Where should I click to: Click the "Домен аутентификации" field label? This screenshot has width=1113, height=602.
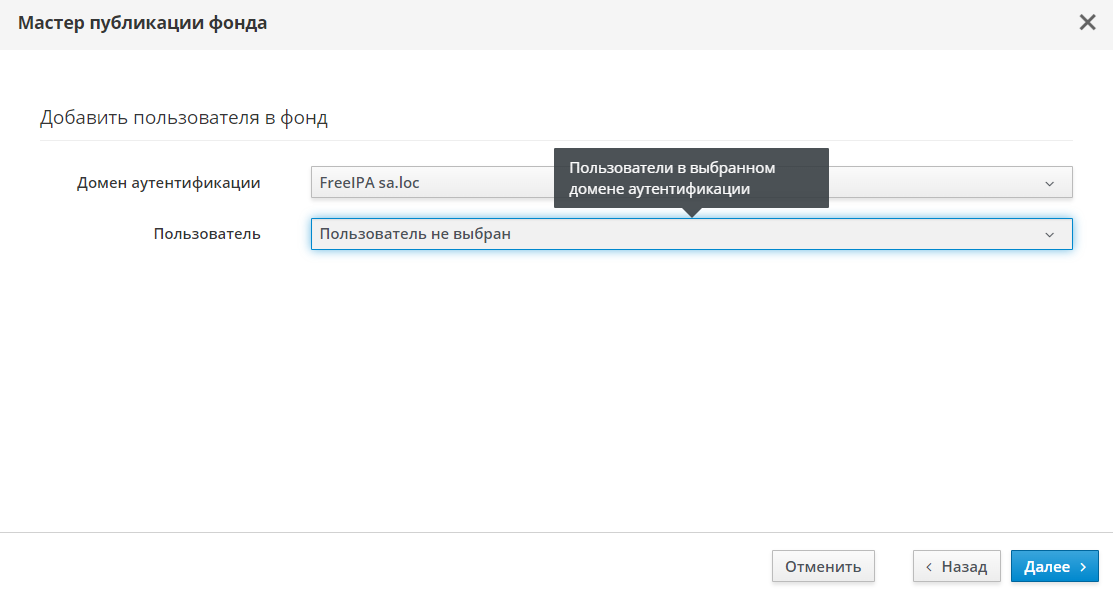(168, 183)
